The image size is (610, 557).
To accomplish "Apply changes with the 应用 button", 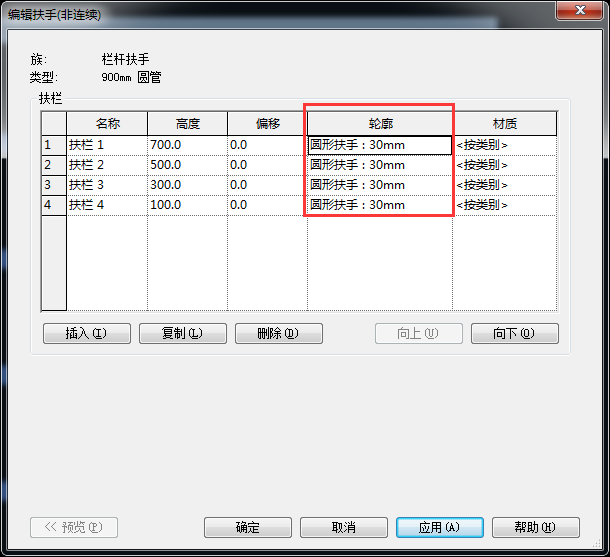I will pyautogui.click(x=439, y=528).
